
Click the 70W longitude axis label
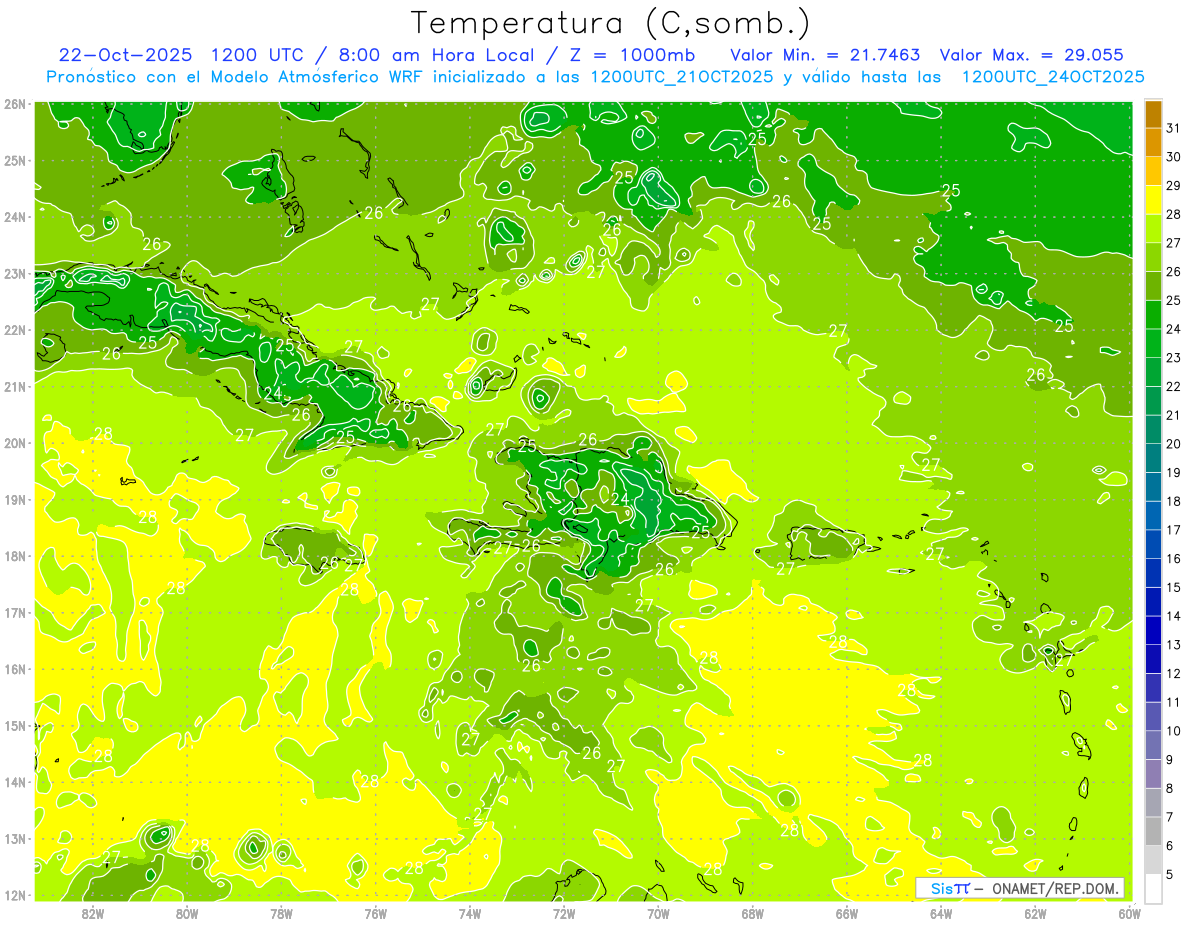[658, 912]
